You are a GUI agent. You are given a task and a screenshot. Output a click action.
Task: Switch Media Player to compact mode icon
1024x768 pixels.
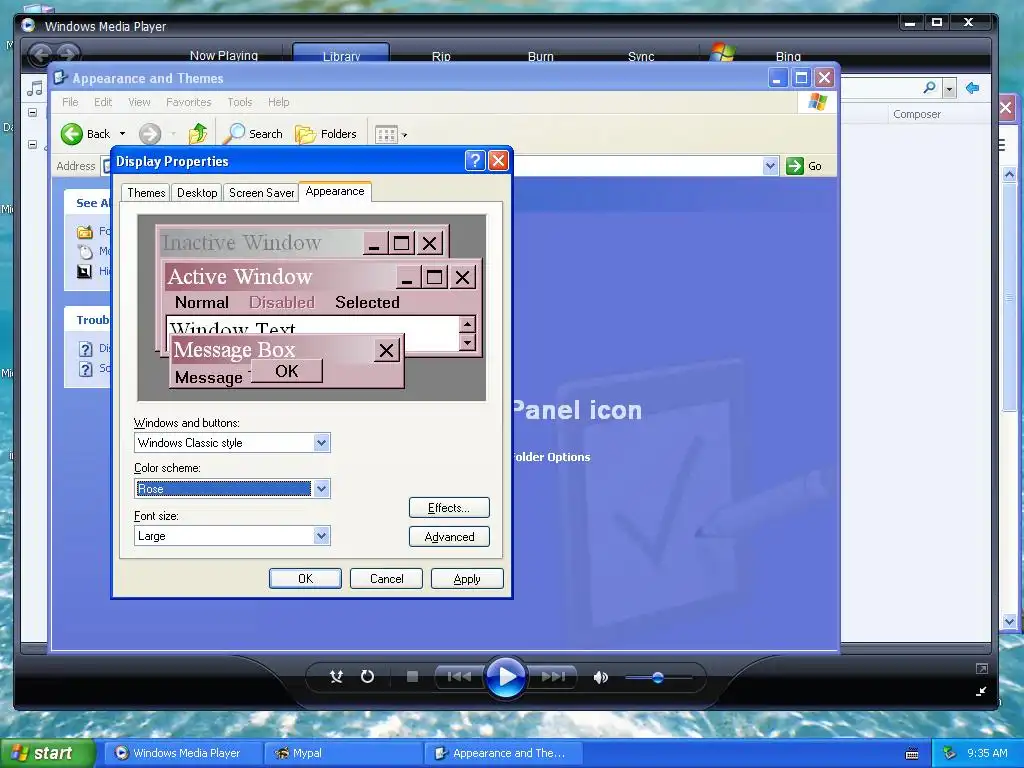click(x=981, y=691)
